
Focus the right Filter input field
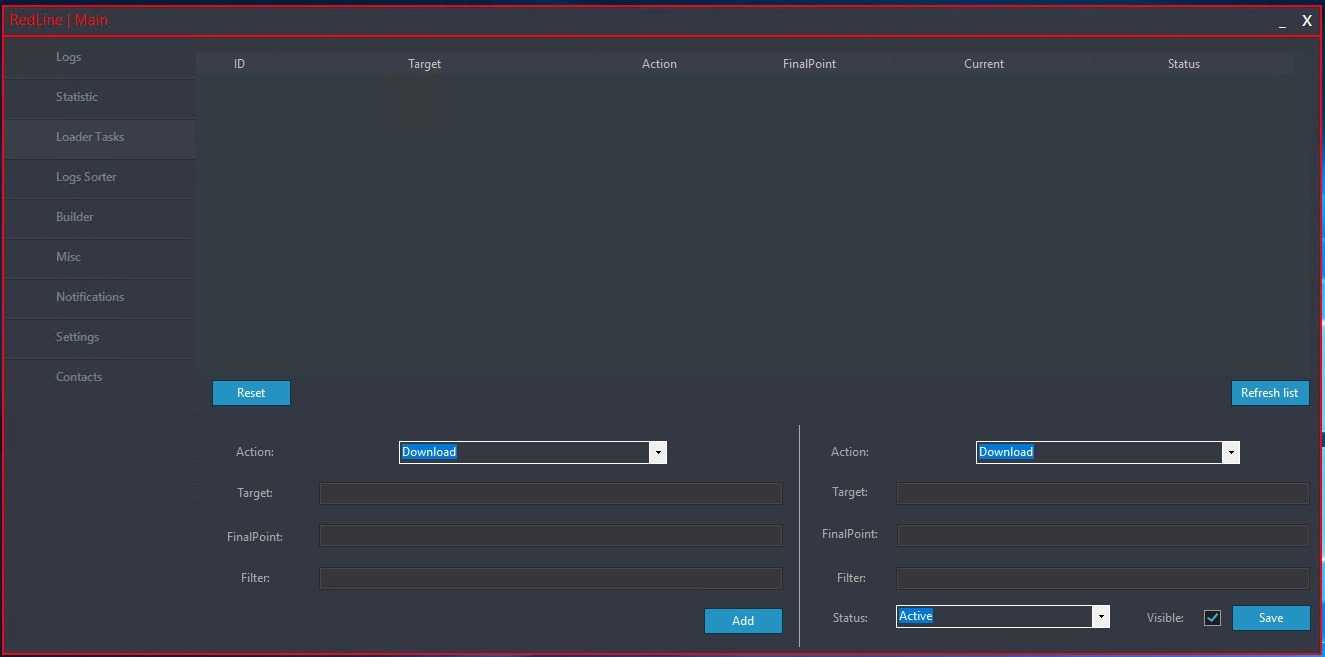[1103, 578]
